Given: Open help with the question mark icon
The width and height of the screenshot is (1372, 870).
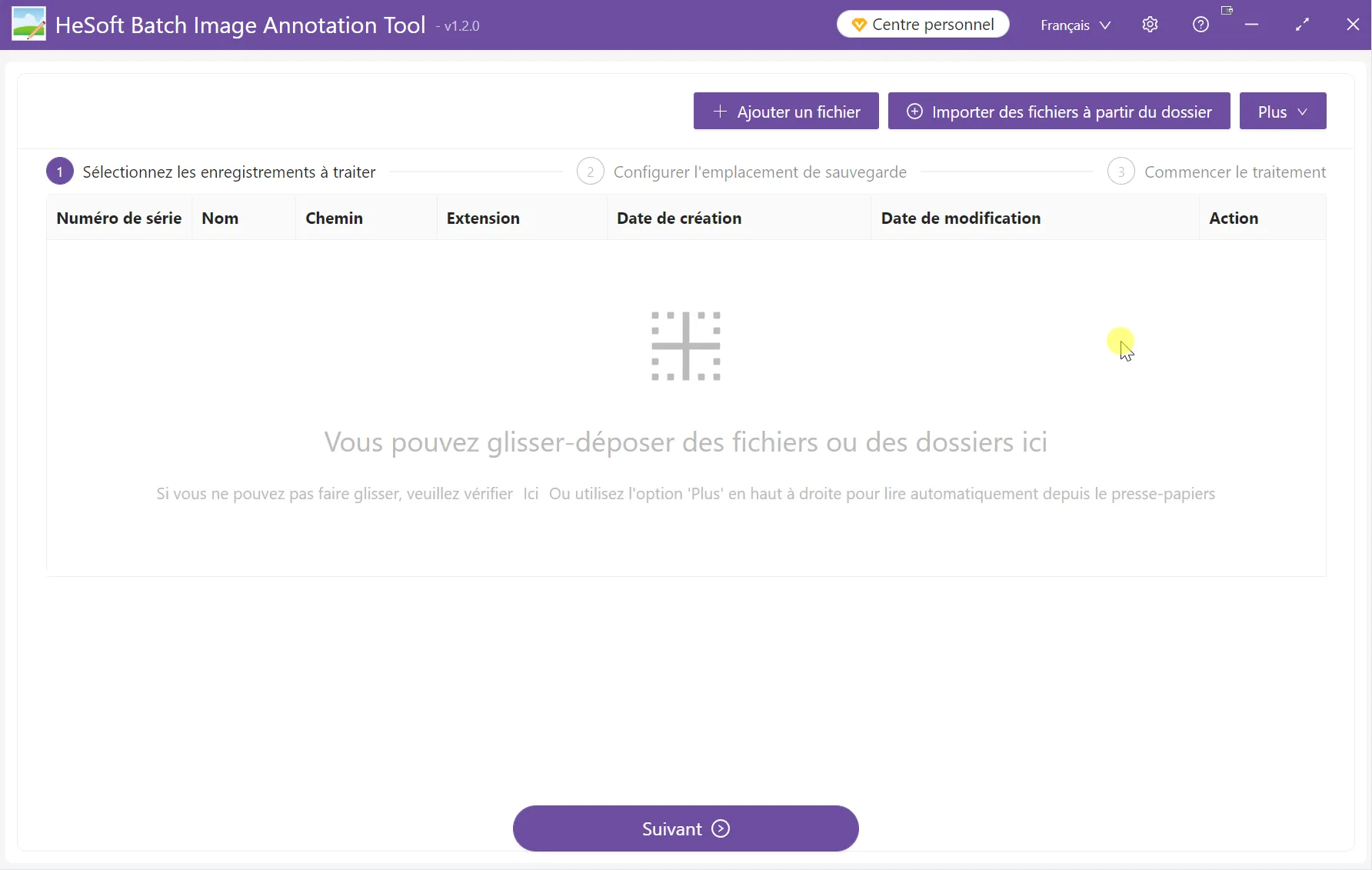Looking at the screenshot, I should (x=1200, y=25).
